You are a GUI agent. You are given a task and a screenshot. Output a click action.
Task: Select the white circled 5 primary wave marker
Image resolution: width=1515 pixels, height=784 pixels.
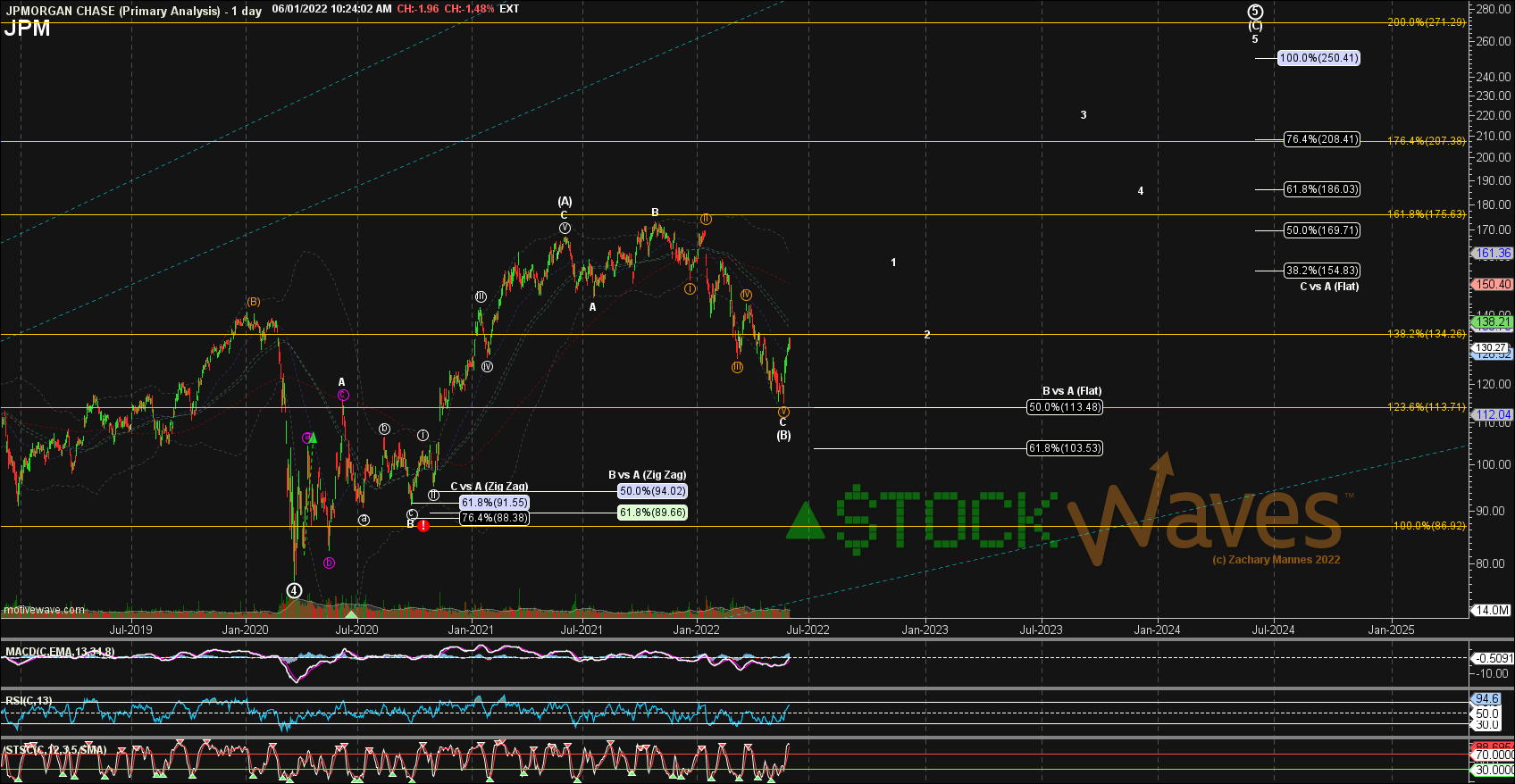tap(1255, 12)
